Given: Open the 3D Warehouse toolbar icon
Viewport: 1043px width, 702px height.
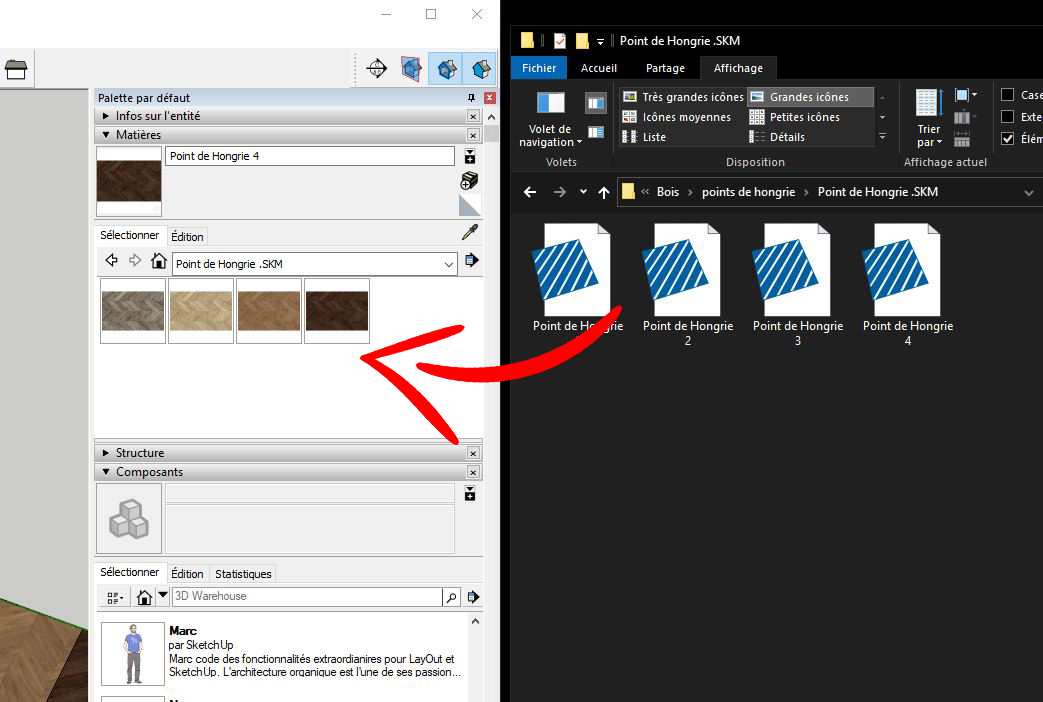Looking at the screenshot, I should pos(16,69).
